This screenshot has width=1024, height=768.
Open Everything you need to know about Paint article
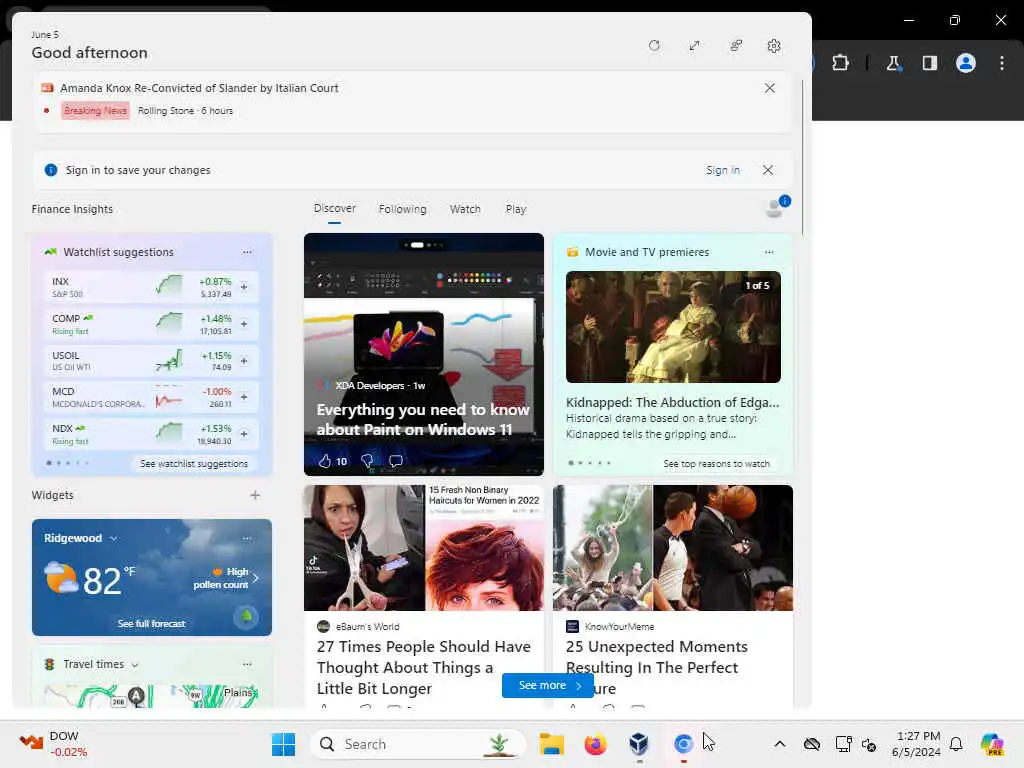(x=423, y=419)
